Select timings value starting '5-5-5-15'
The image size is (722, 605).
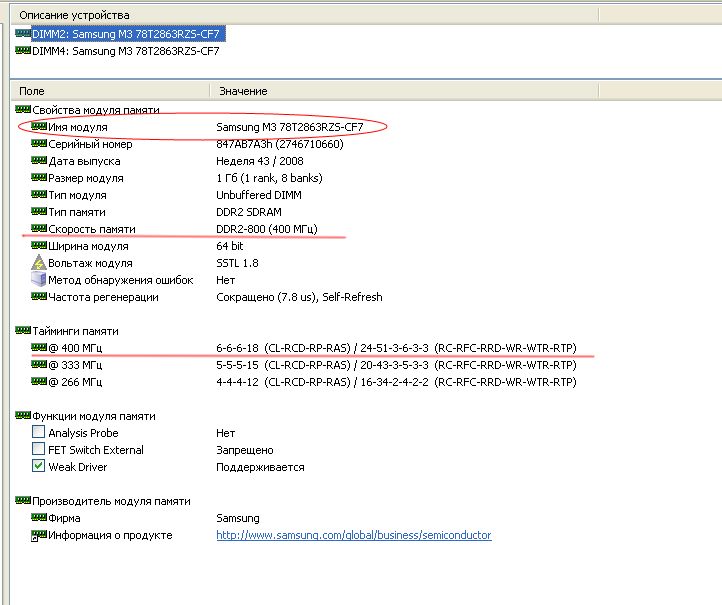point(396,365)
